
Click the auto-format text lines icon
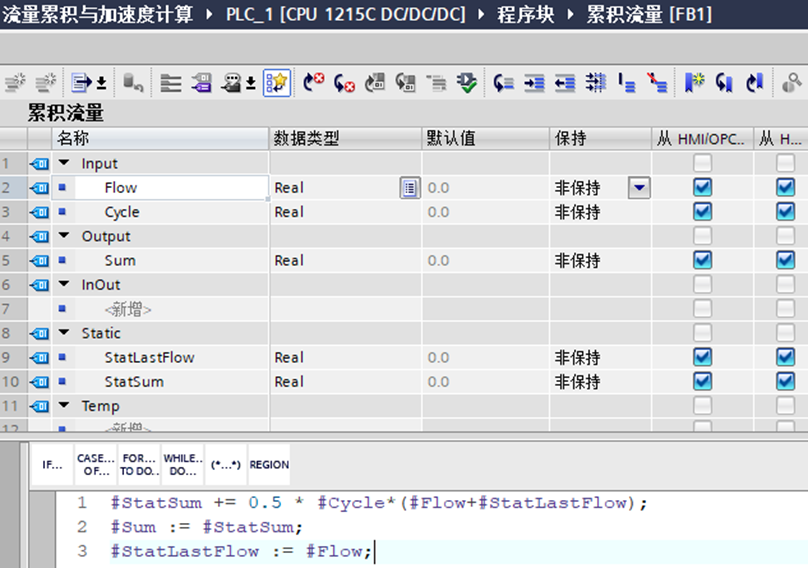tap(596, 82)
